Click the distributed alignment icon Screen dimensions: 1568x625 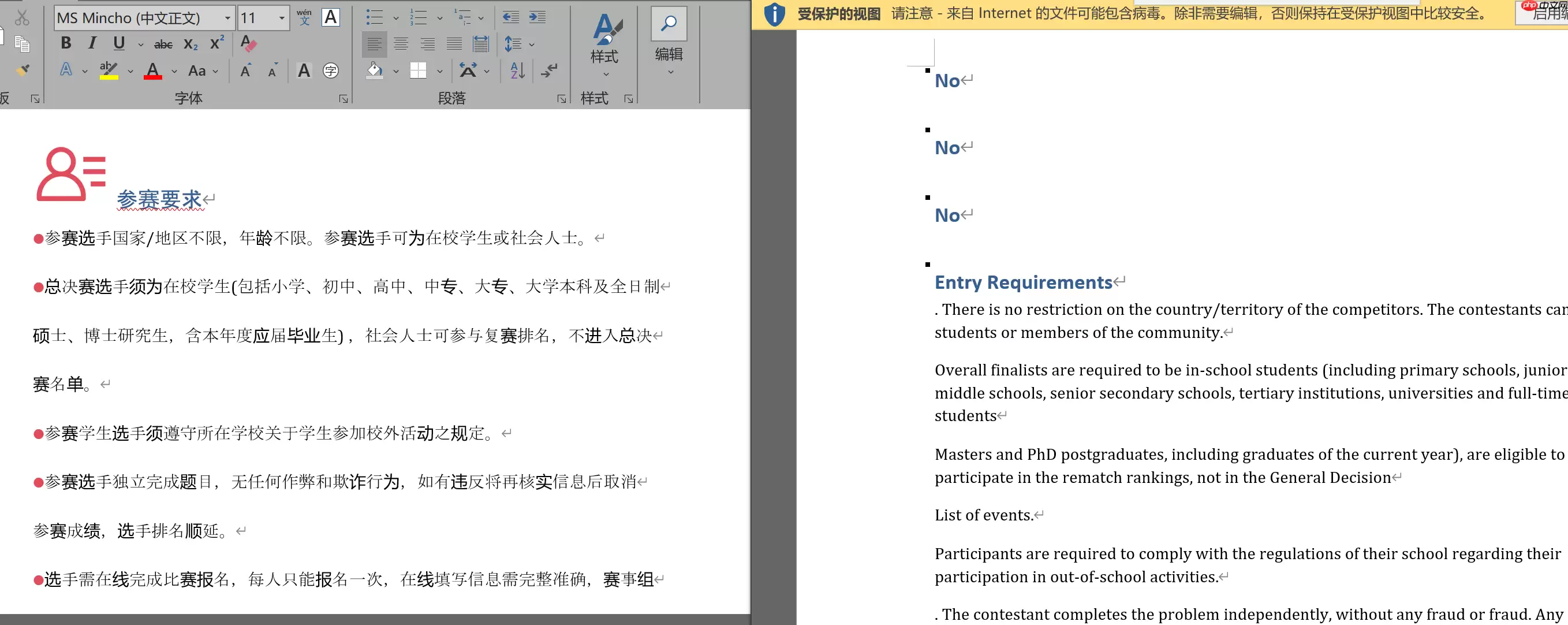[x=481, y=44]
